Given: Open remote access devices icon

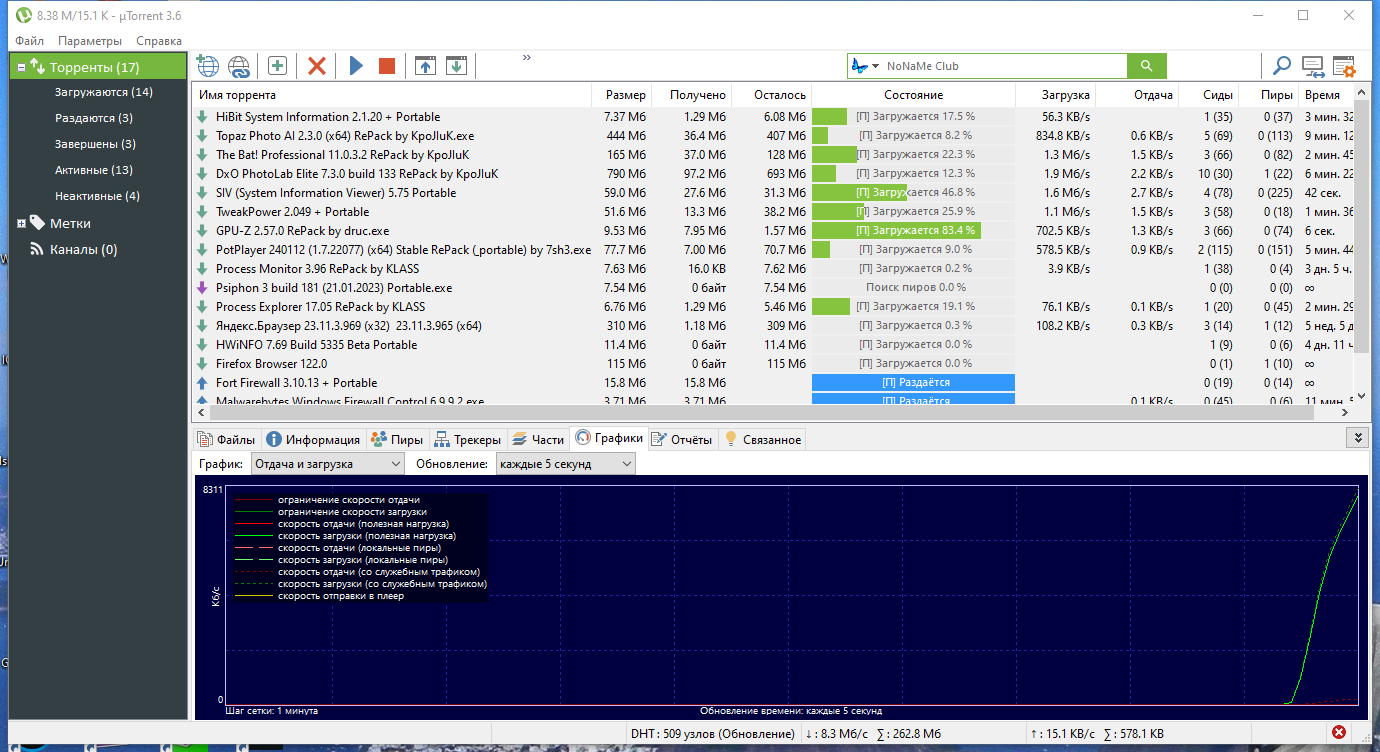Looking at the screenshot, I should (1312, 67).
